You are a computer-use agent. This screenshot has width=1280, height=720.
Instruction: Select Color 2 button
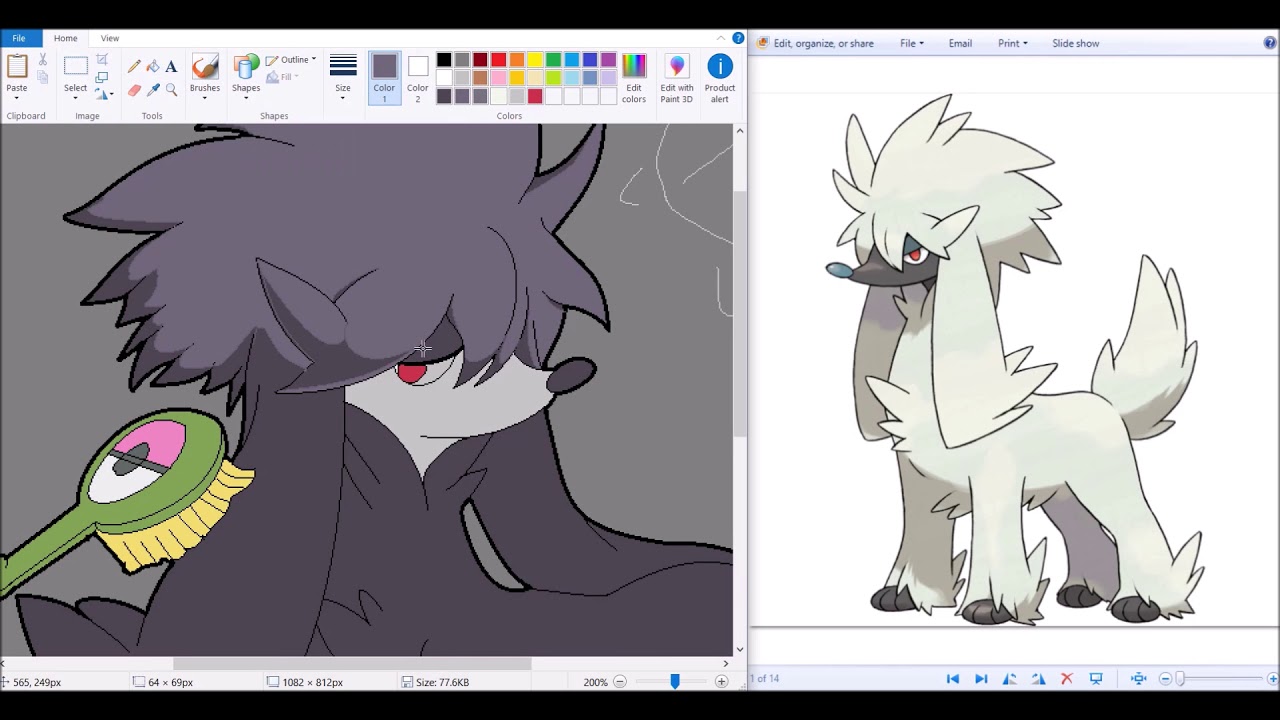(x=418, y=78)
